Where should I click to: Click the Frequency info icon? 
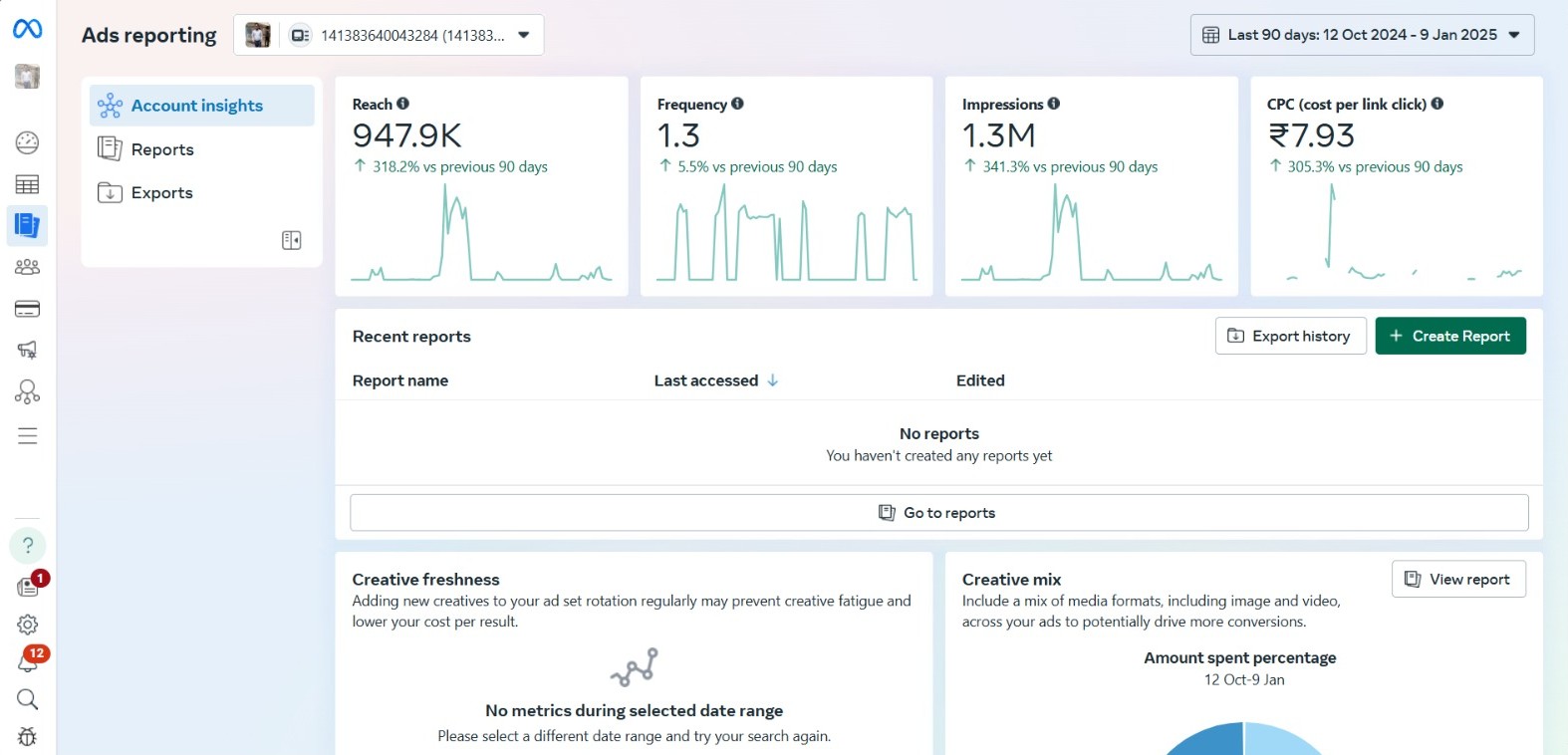738,104
